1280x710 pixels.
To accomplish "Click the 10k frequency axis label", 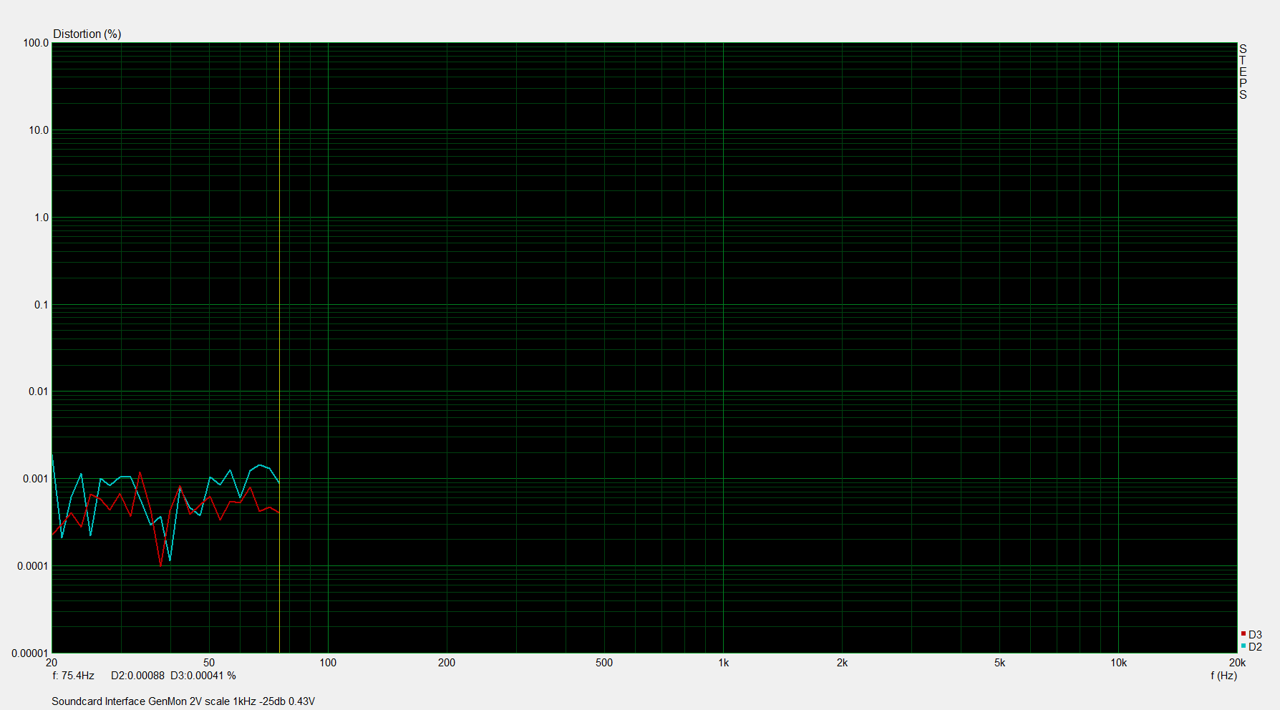I will coord(1118,663).
